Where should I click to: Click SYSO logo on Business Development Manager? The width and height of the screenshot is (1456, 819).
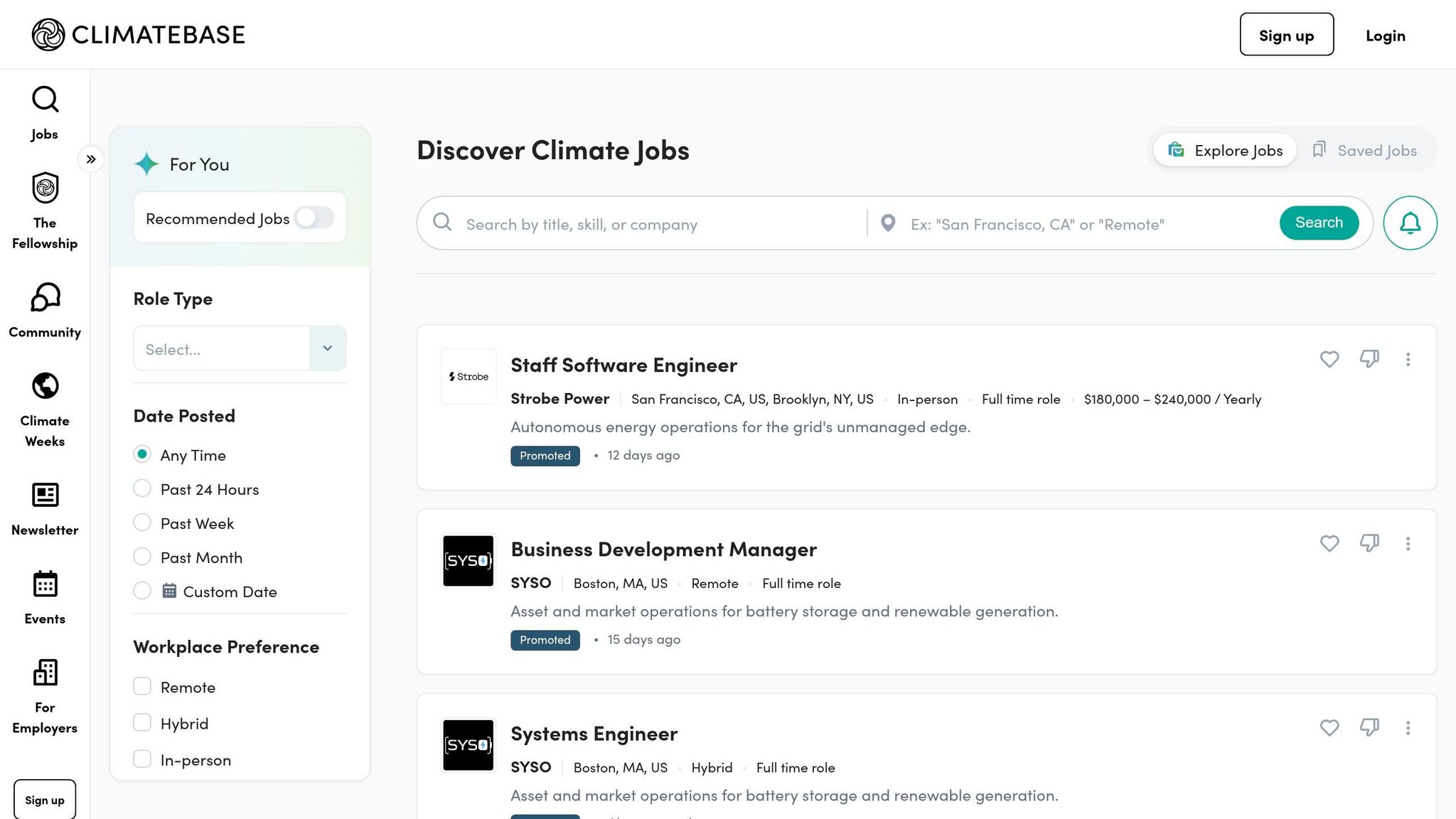coord(469,561)
